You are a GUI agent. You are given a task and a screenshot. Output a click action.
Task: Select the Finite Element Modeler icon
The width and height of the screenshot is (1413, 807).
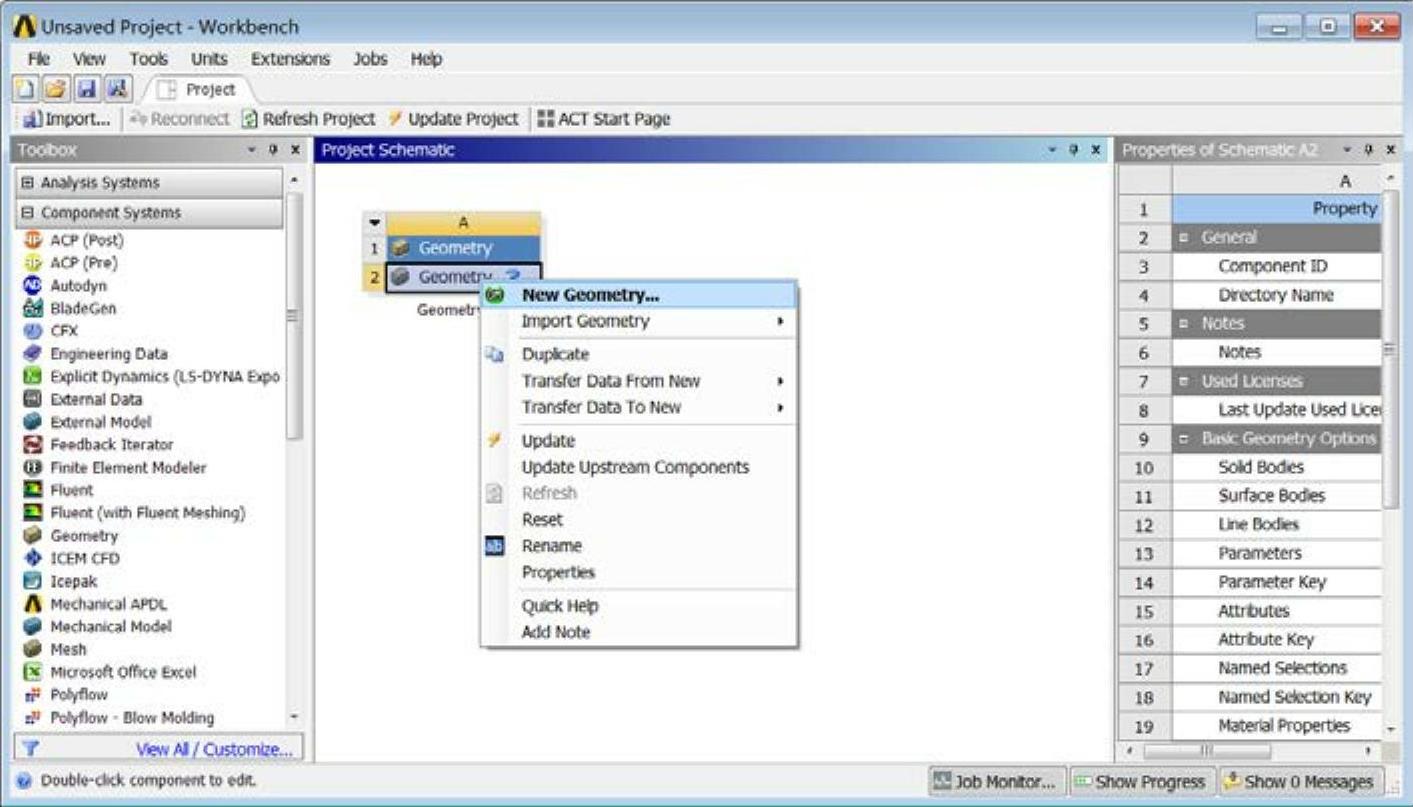coord(33,468)
